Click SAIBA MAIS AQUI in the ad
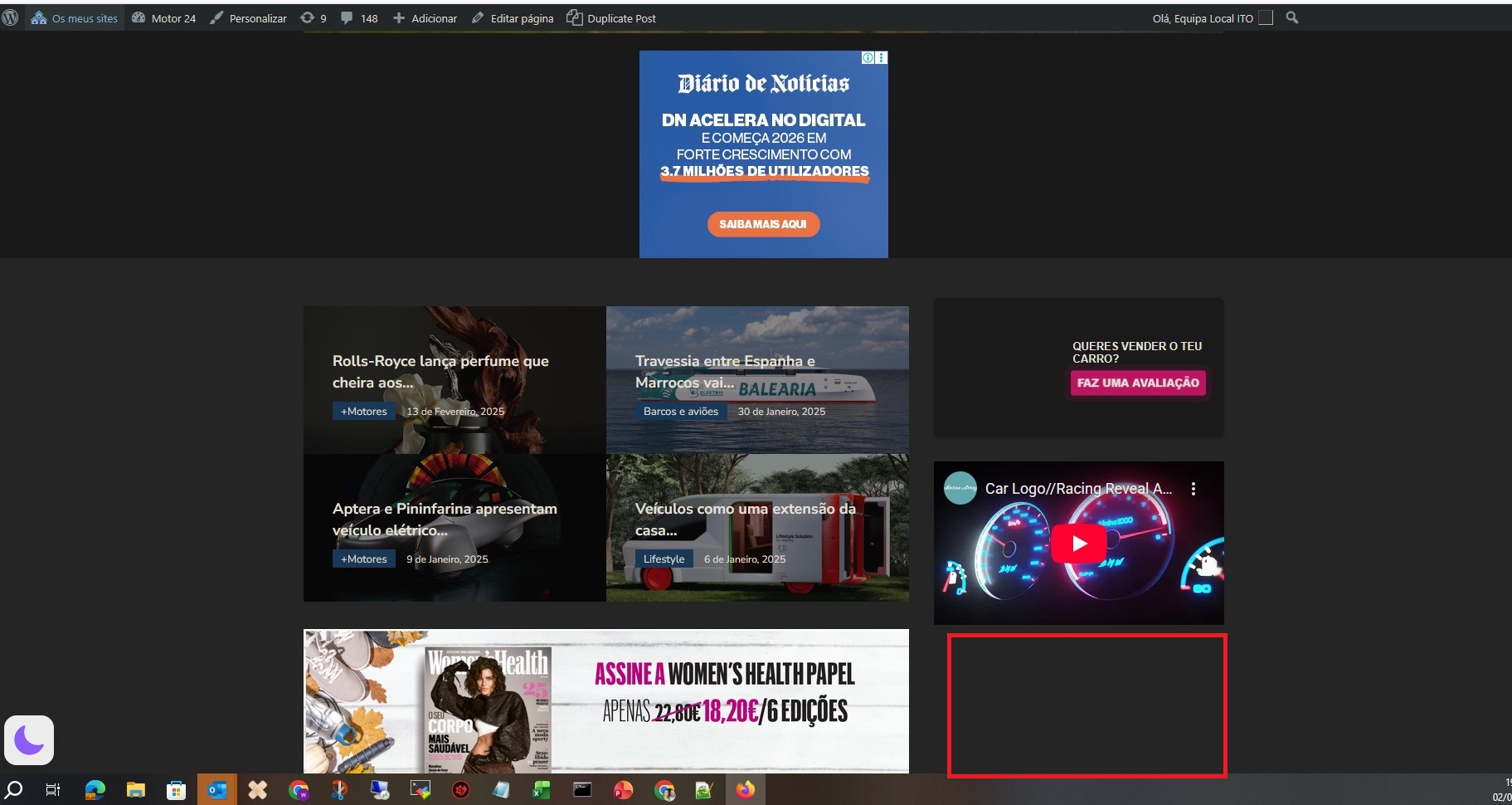The image size is (1512, 805). point(763,224)
